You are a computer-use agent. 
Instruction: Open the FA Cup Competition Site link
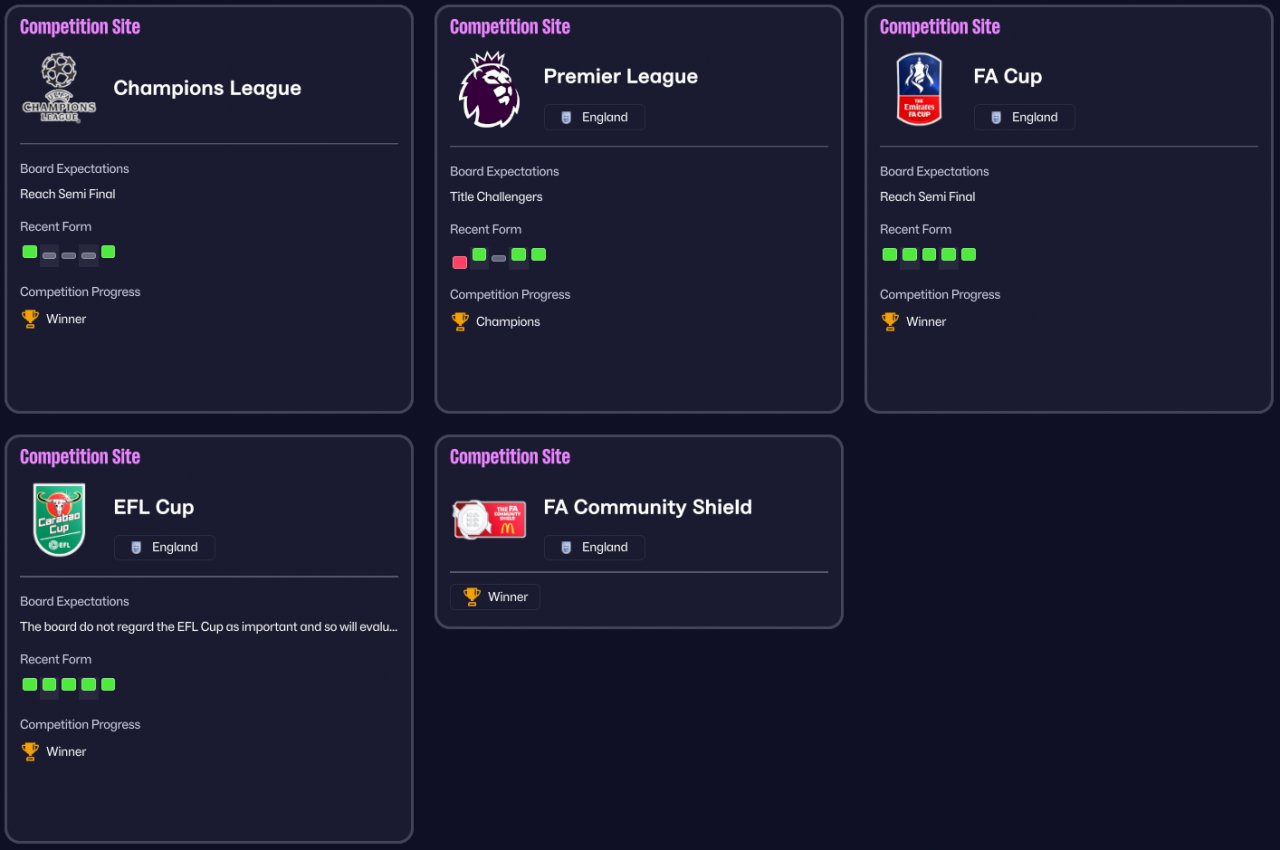point(940,27)
